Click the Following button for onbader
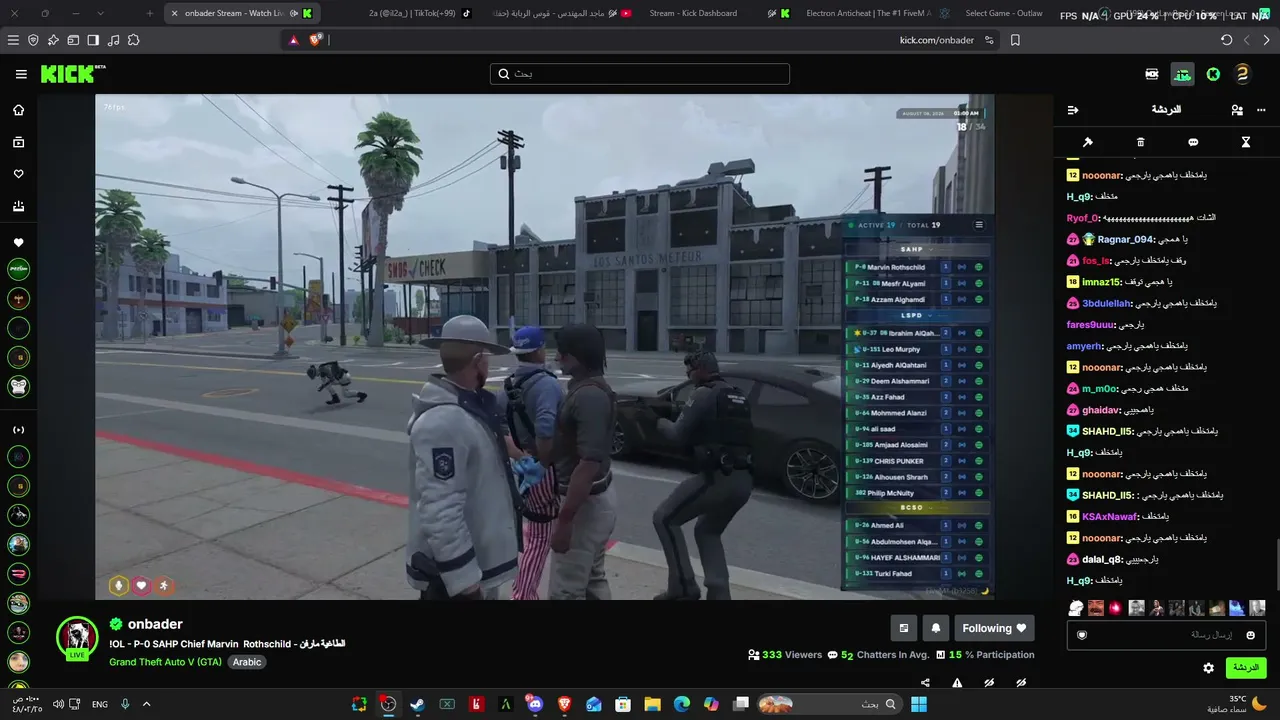The width and height of the screenshot is (1280, 720). click(x=994, y=628)
